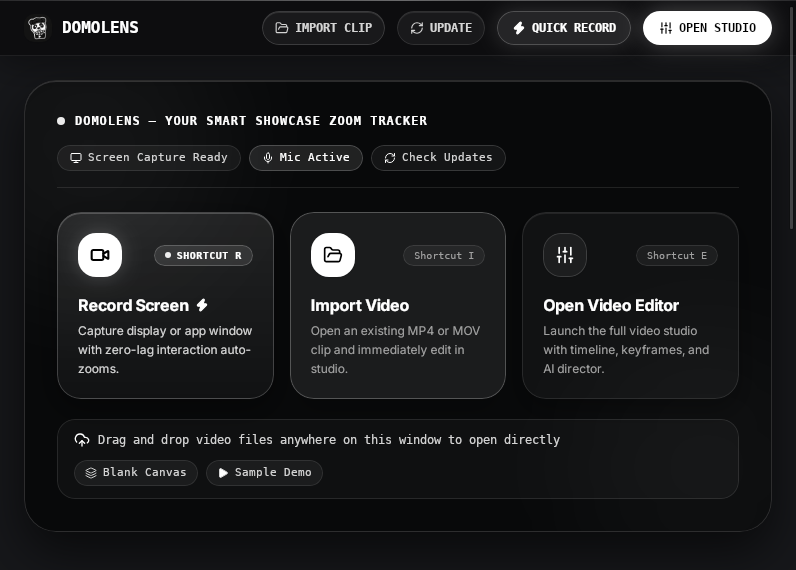Launch Open Studio from the header
The height and width of the screenshot is (570, 796).
point(707,28)
